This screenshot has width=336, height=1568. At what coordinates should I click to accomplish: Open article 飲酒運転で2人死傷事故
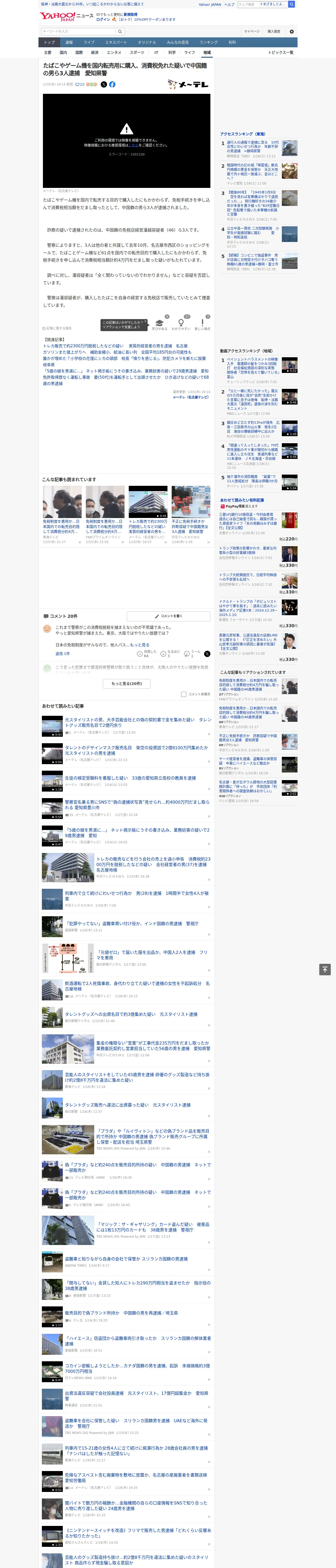pos(137,985)
